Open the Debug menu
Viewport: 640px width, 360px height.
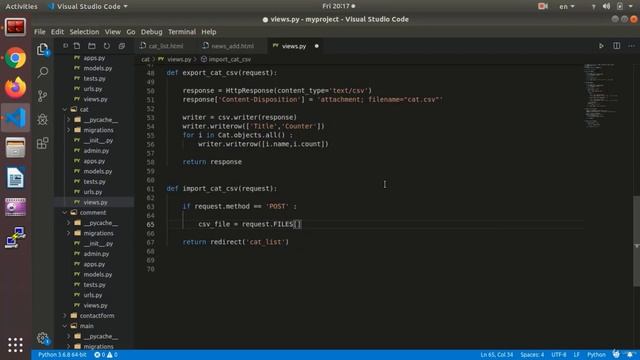point(151,32)
